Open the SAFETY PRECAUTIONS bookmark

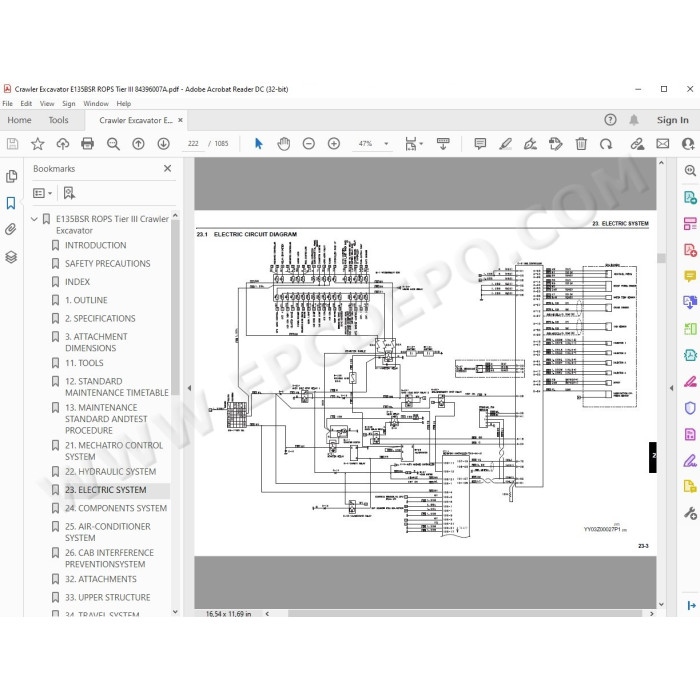[x=107, y=263]
